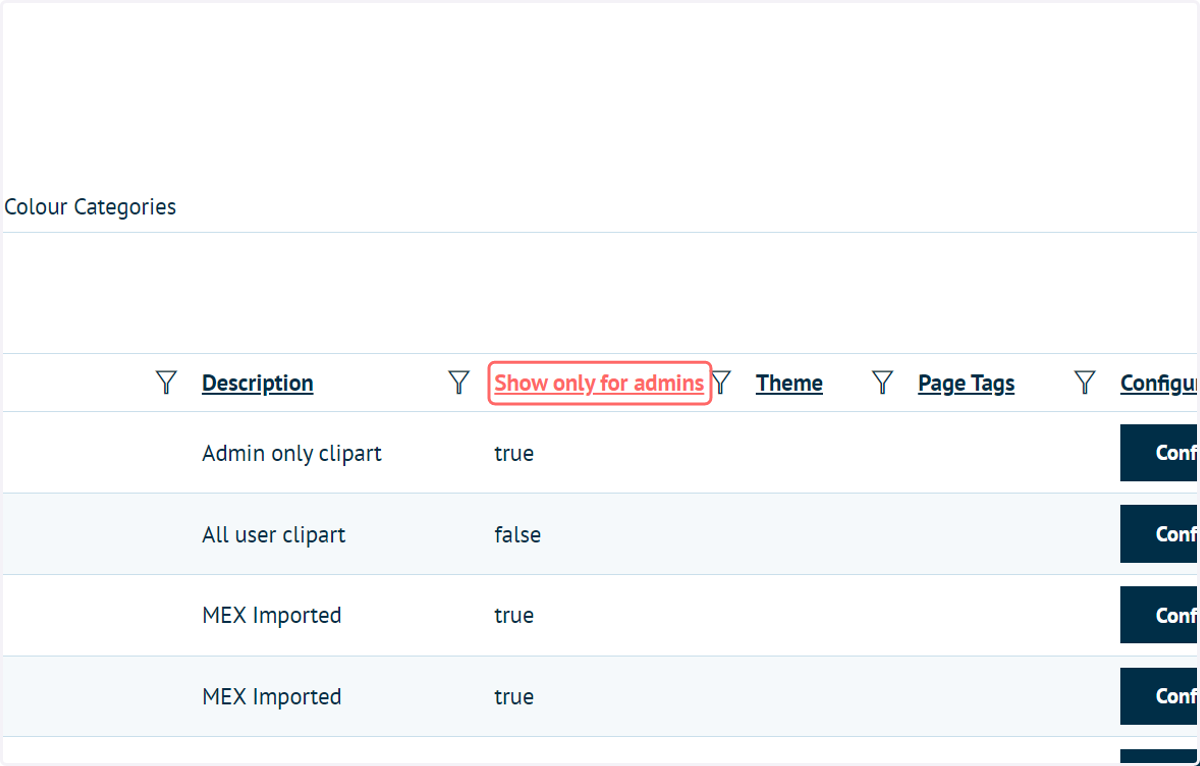This screenshot has width=1200, height=766.
Task: Open filter icon left of Show only for admins
Action: click(459, 382)
